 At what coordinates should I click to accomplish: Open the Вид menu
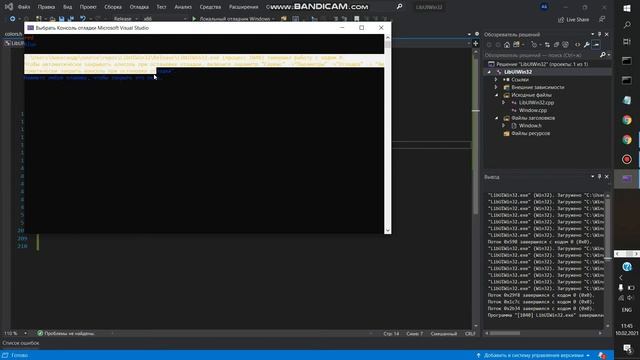pos(67,7)
